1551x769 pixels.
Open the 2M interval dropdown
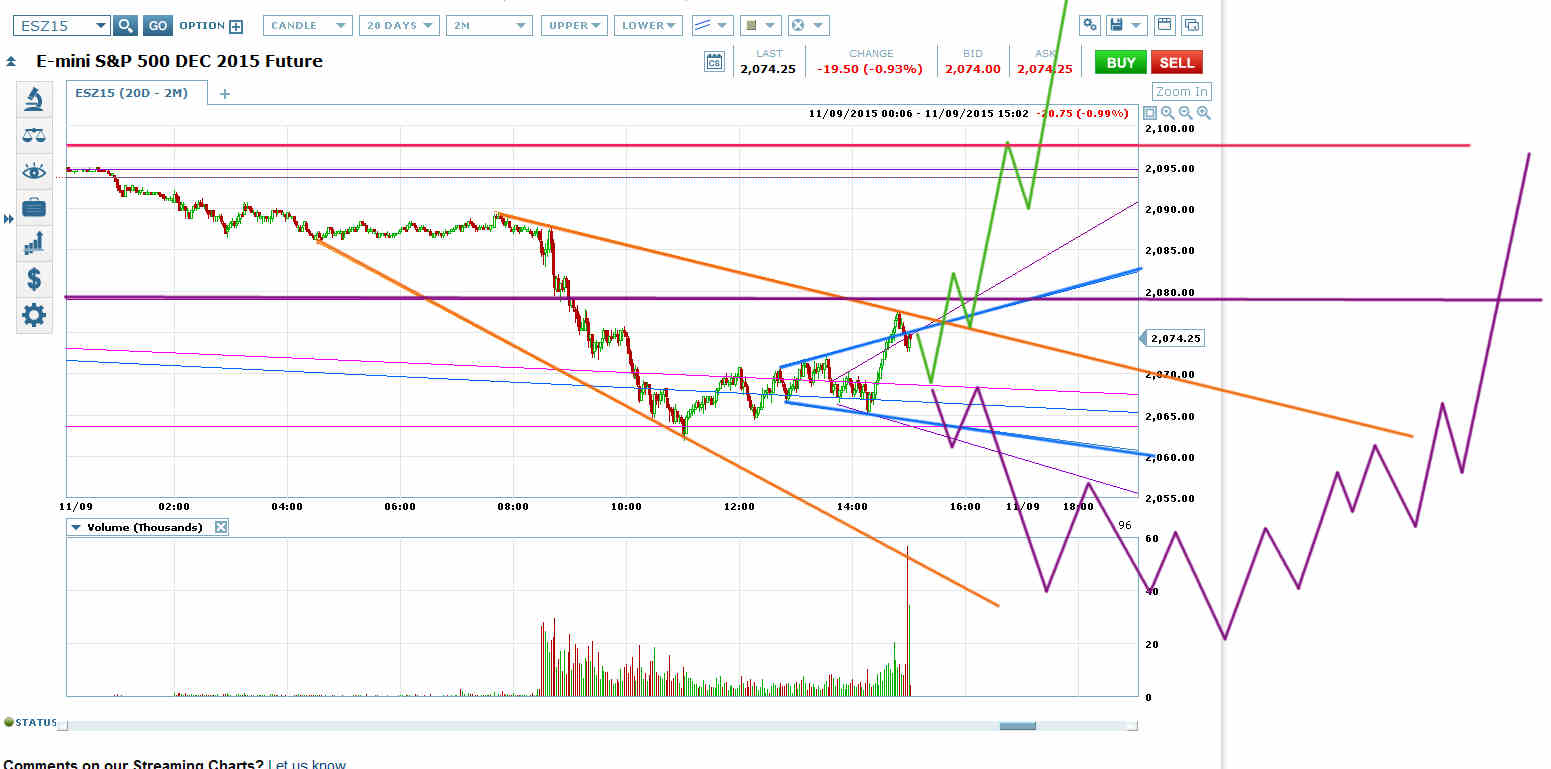point(487,26)
